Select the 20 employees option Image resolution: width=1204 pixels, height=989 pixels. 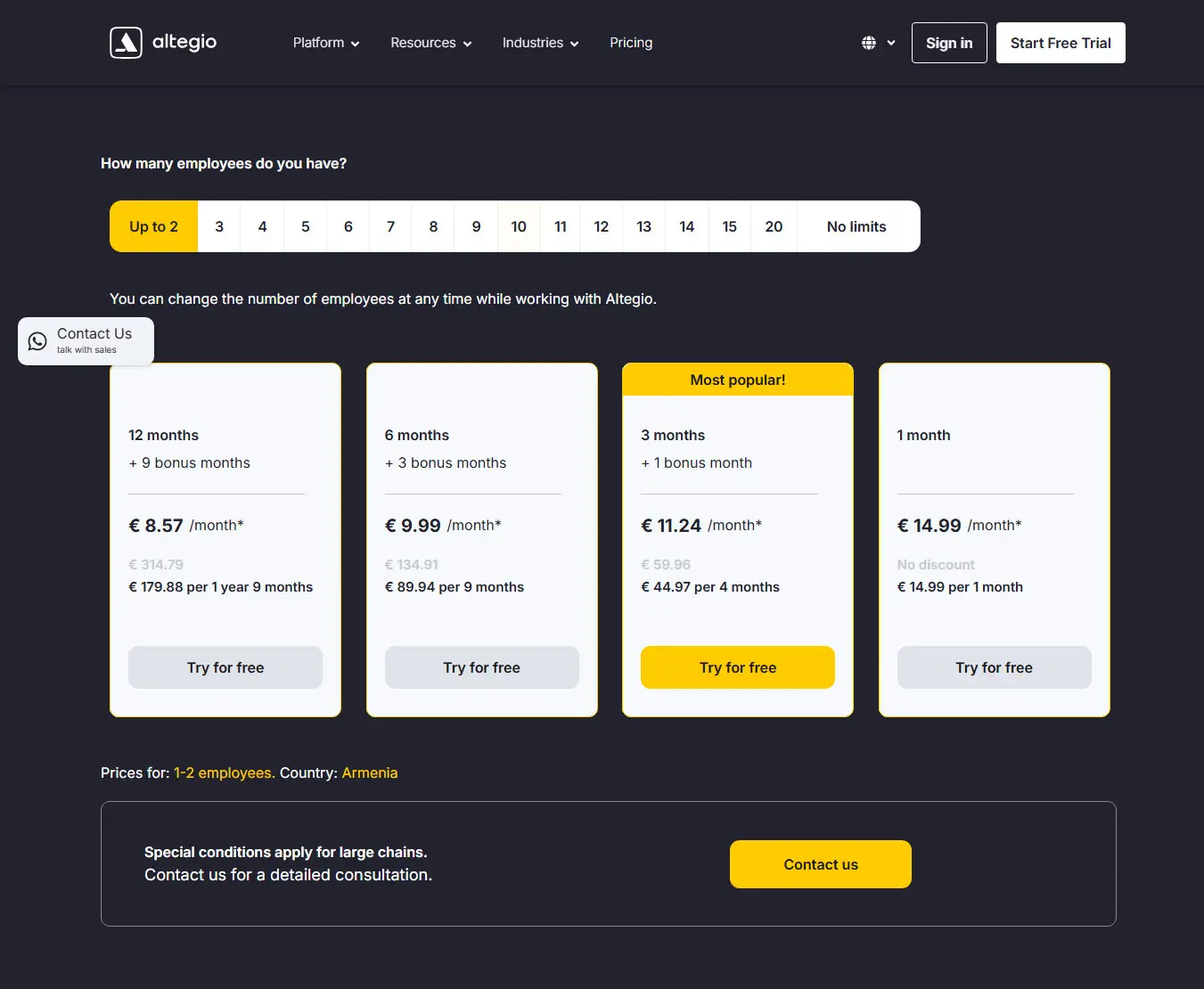click(774, 226)
